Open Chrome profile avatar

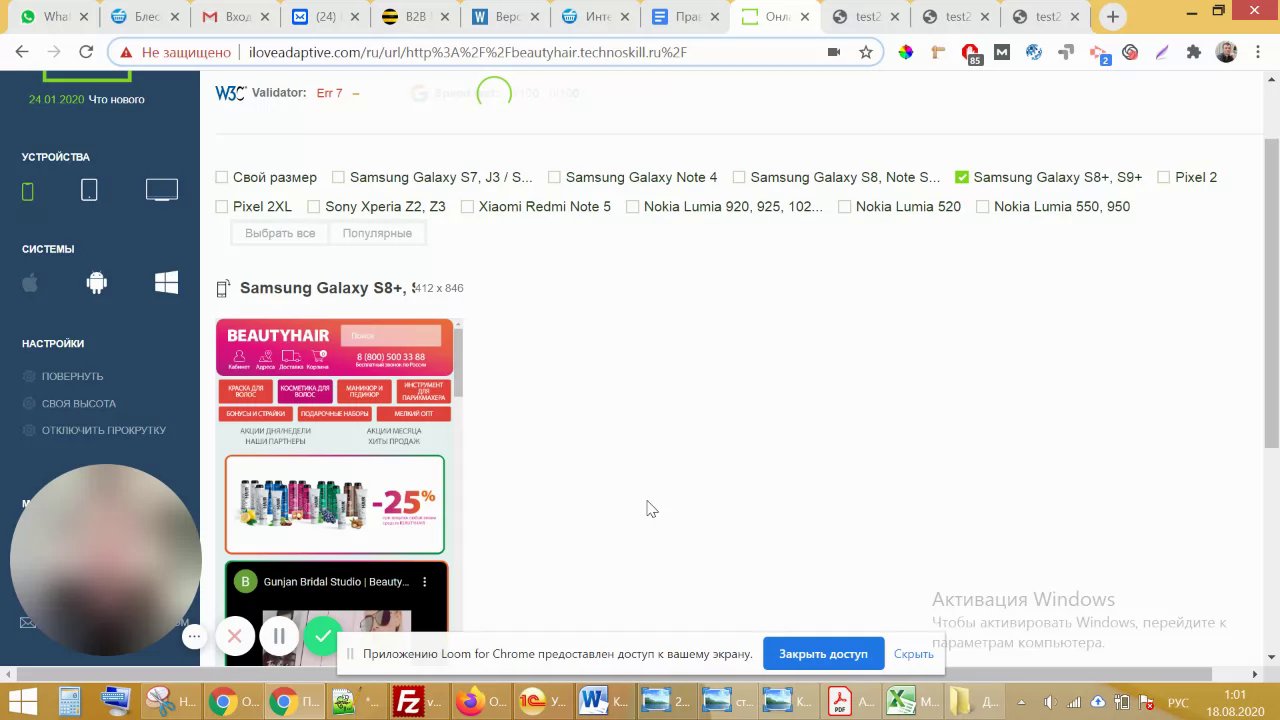pos(1226,52)
